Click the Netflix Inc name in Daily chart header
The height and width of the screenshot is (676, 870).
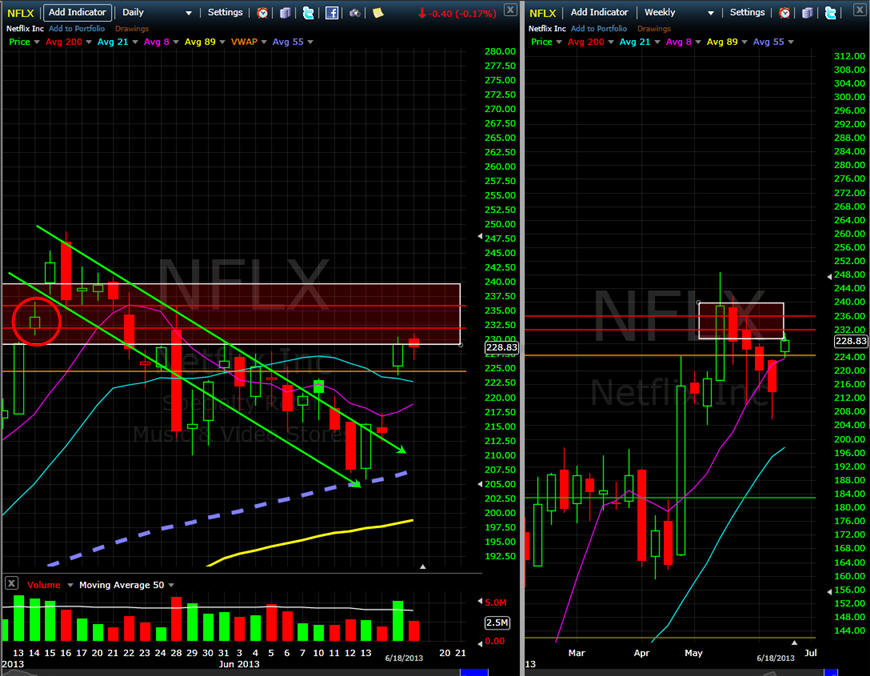click(25, 28)
